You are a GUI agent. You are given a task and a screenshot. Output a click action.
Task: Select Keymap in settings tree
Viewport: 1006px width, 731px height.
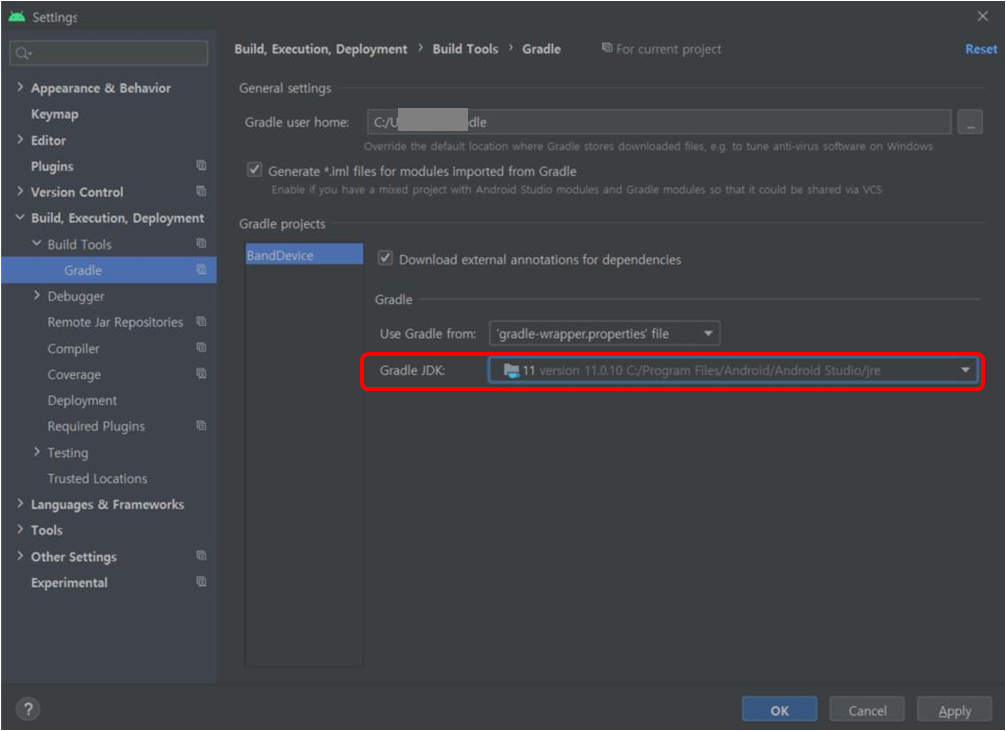[55, 114]
